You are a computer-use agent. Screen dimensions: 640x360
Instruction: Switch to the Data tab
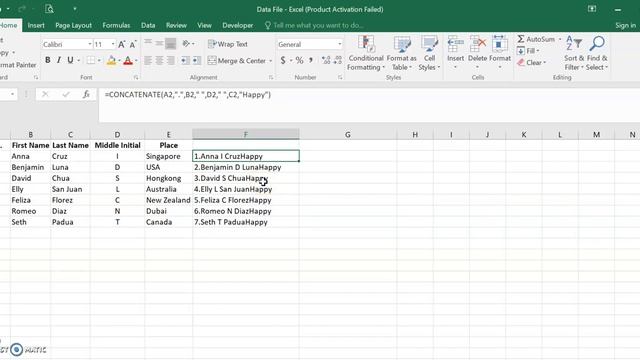coord(148,25)
